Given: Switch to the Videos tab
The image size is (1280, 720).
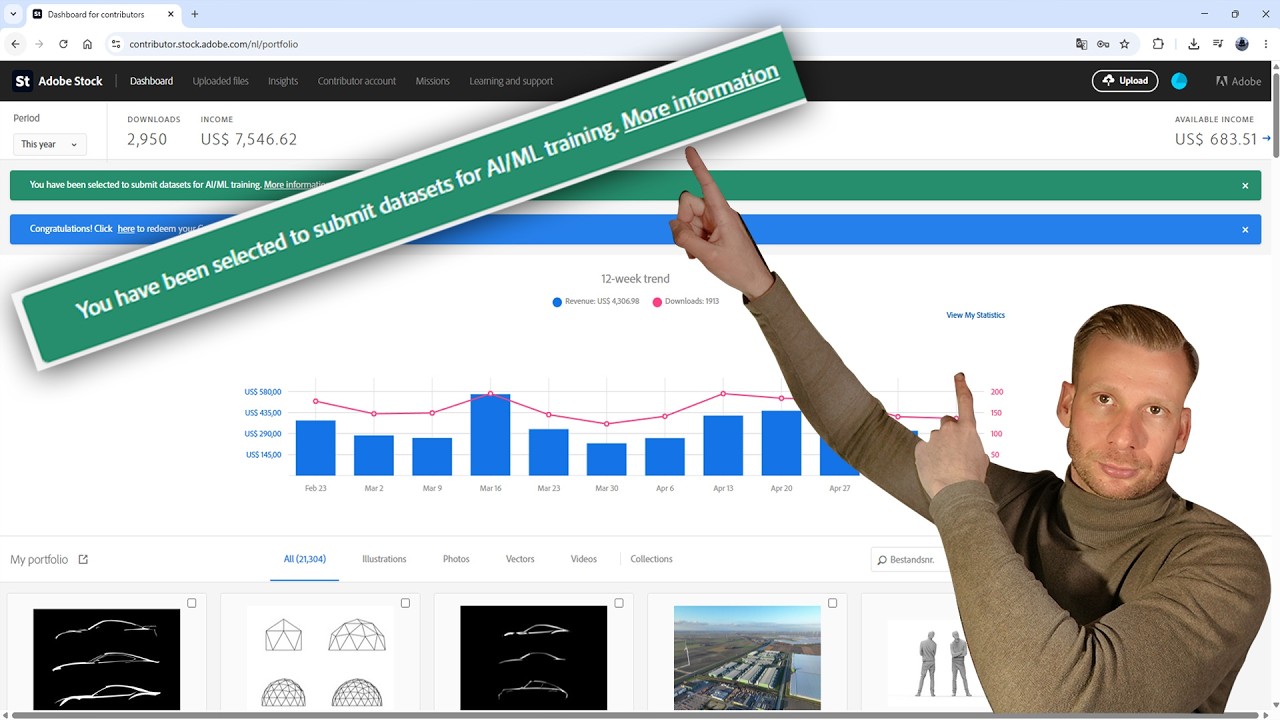Looking at the screenshot, I should (x=584, y=559).
